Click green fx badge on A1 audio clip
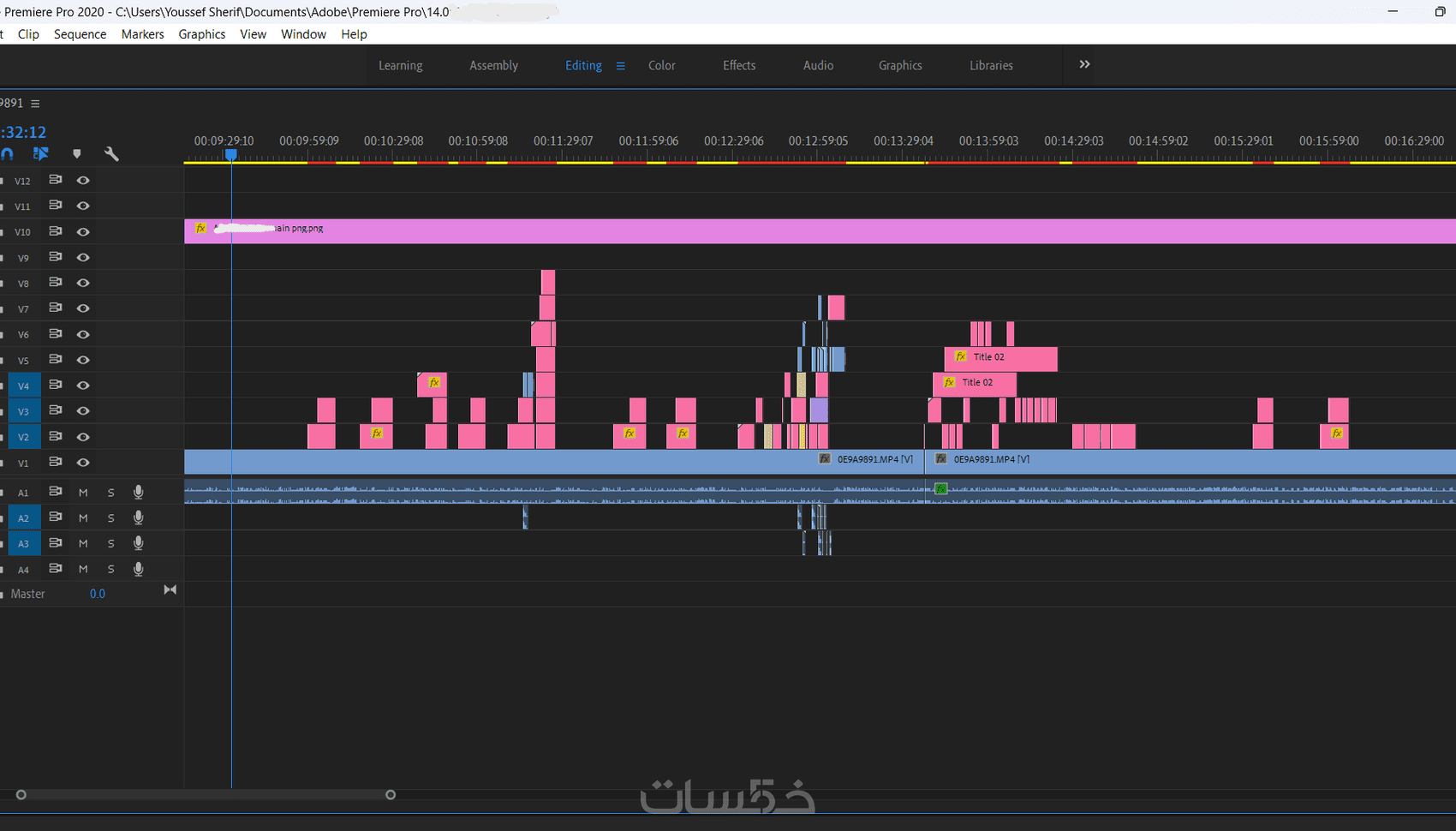Screen dimensions: 1456x831 coord(941,488)
